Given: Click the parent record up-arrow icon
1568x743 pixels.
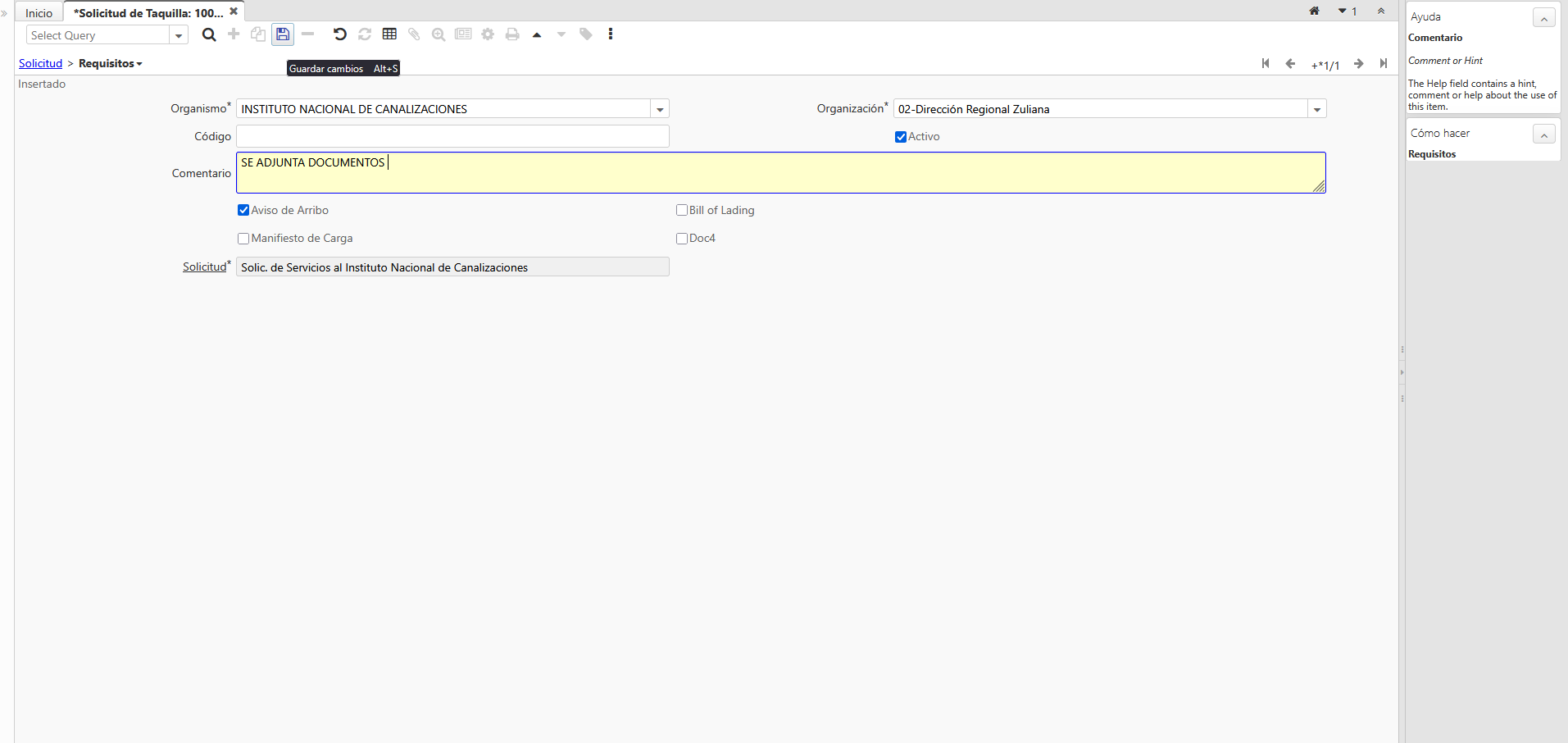Looking at the screenshot, I should tap(537, 34).
